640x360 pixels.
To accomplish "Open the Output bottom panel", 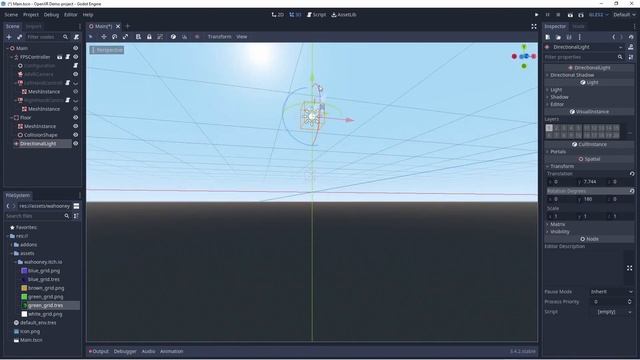I will (99, 351).
